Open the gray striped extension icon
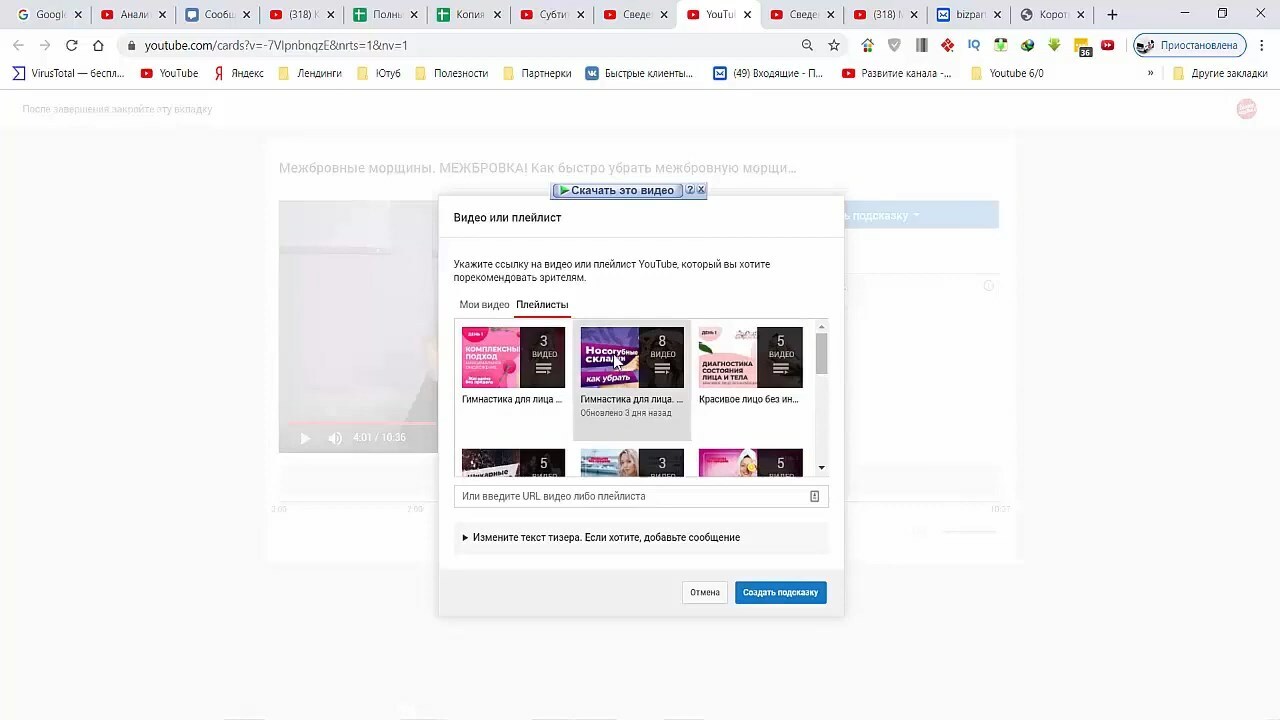The height and width of the screenshot is (720, 1280). pyautogui.click(x=921, y=45)
